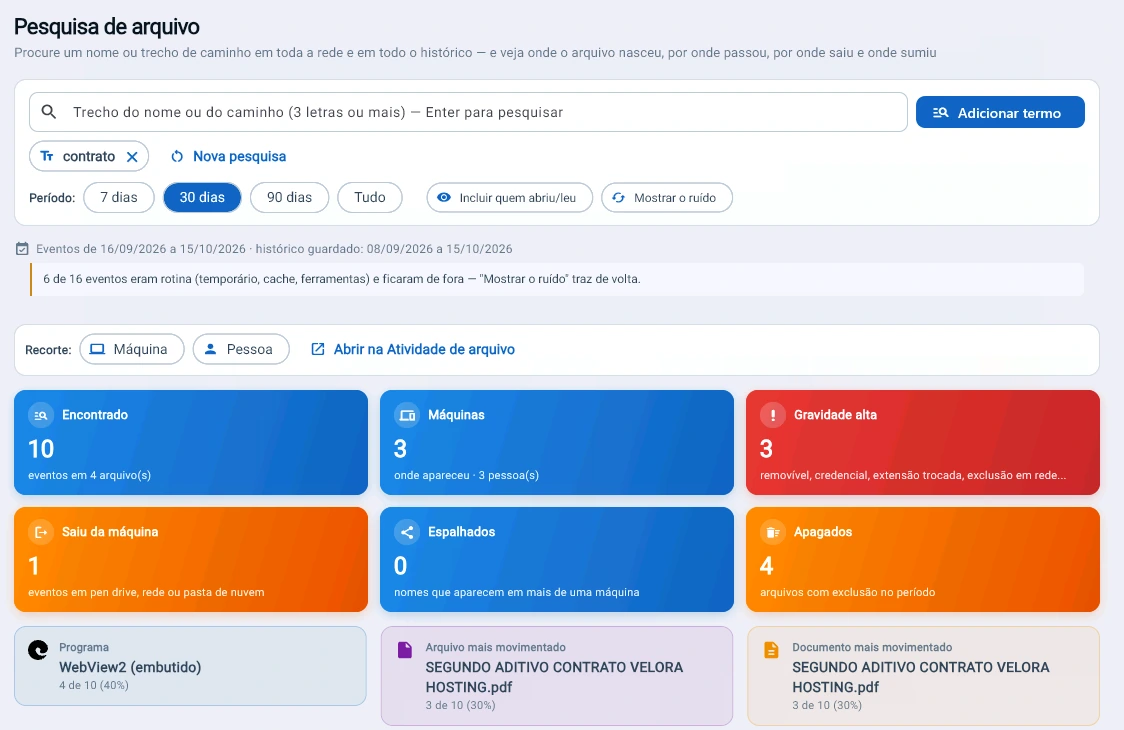Click the external-link icon beside Abrir na Atividade
1124x730 pixels.
coord(318,349)
